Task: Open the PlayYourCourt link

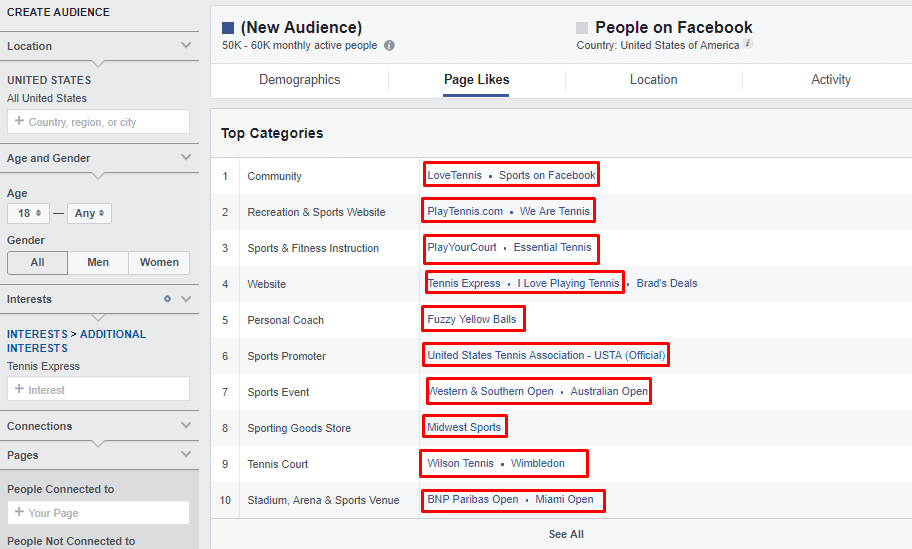Action: tap(462, 247)
